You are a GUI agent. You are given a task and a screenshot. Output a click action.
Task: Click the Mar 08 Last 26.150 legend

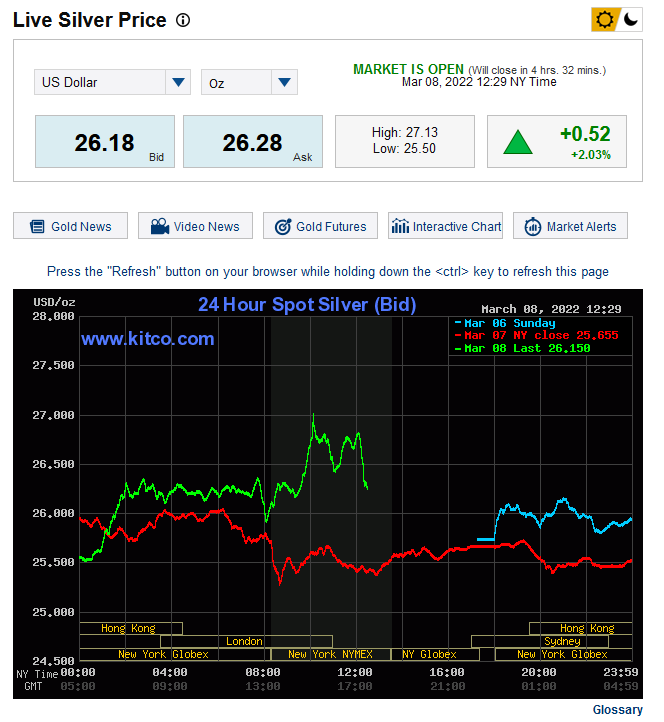pyautogui.click(x=522, y=348)
